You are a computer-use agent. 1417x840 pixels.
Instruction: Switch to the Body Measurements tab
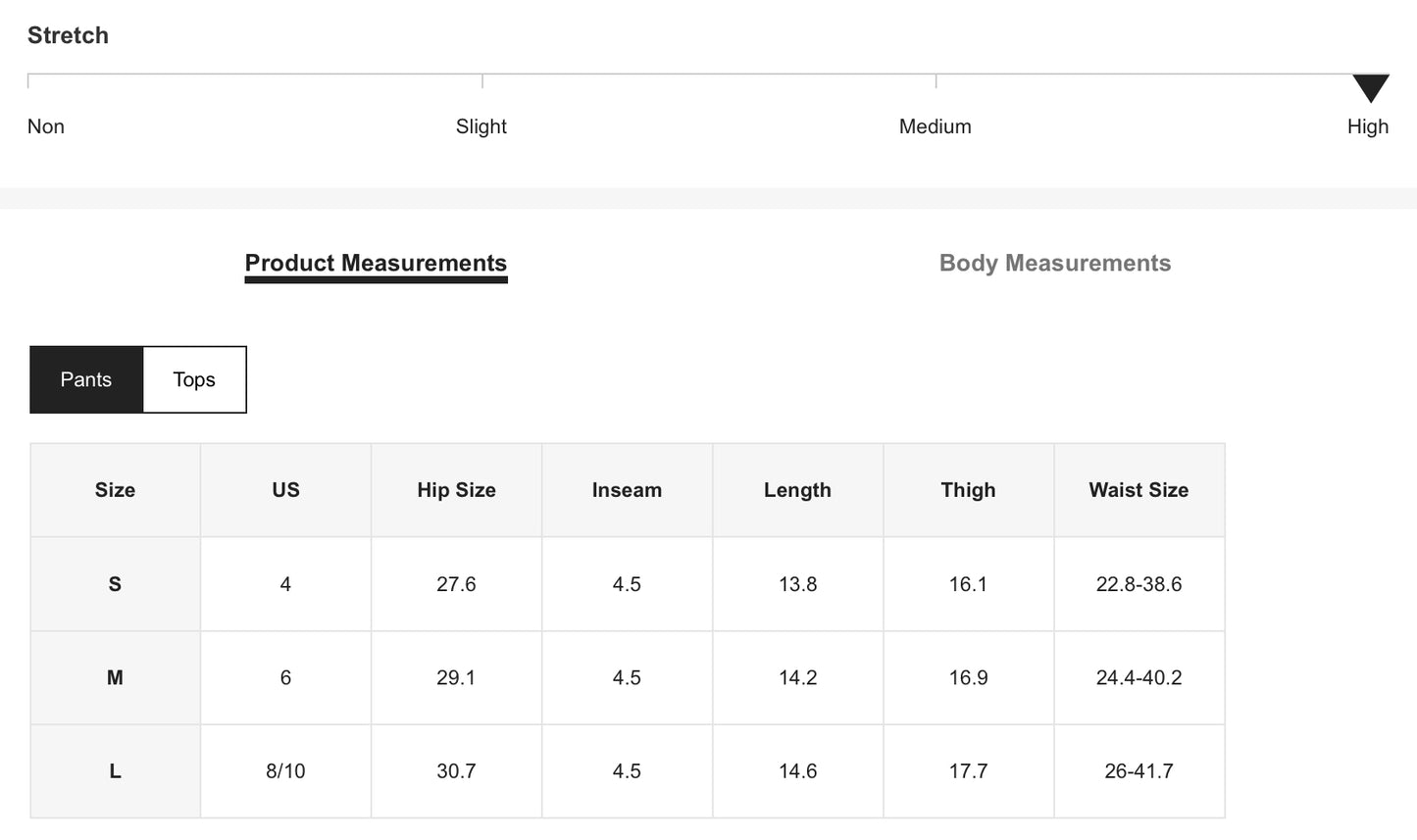coord(1054,263)
